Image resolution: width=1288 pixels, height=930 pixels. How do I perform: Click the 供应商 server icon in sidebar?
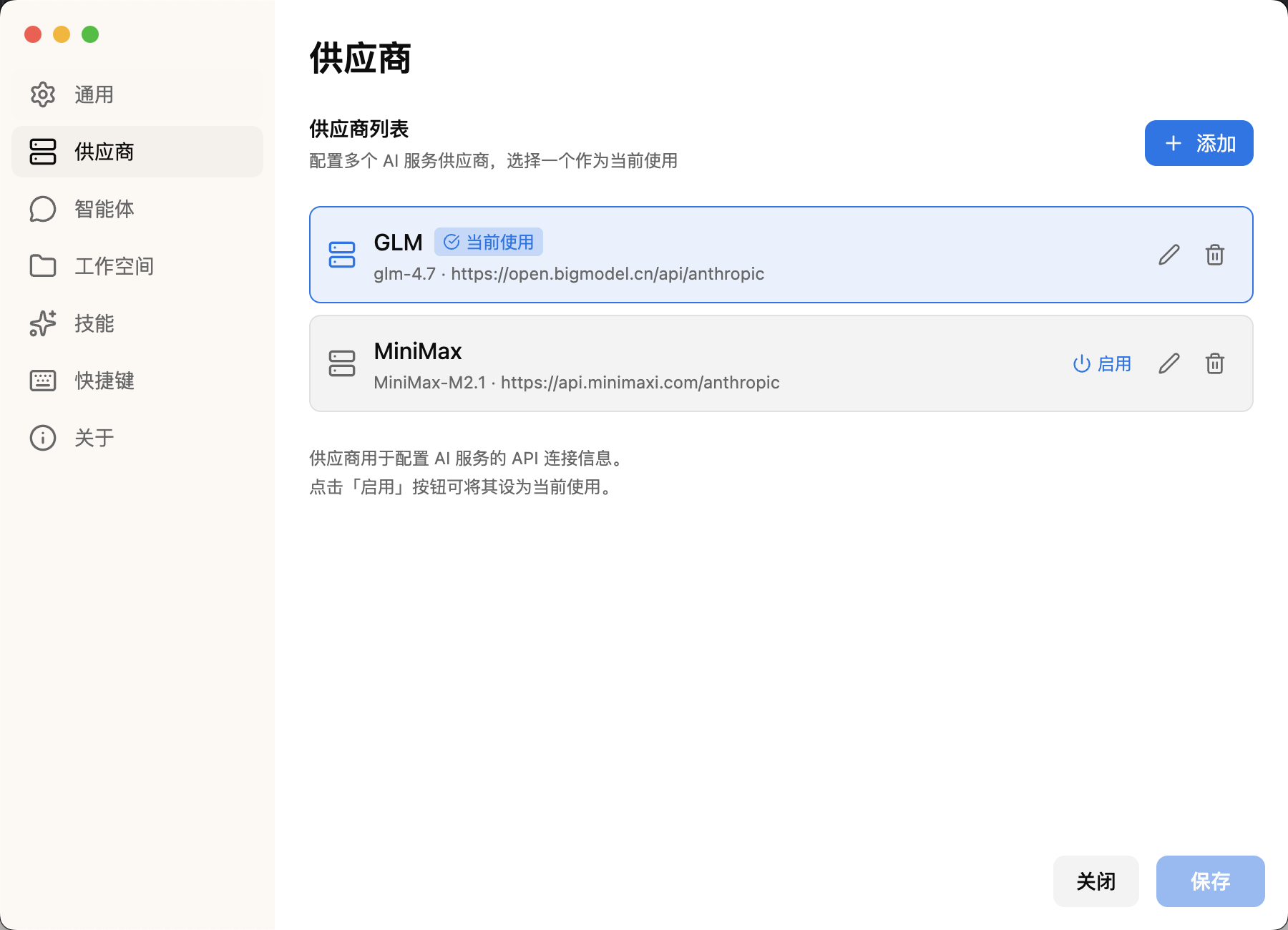coord(43,152)
